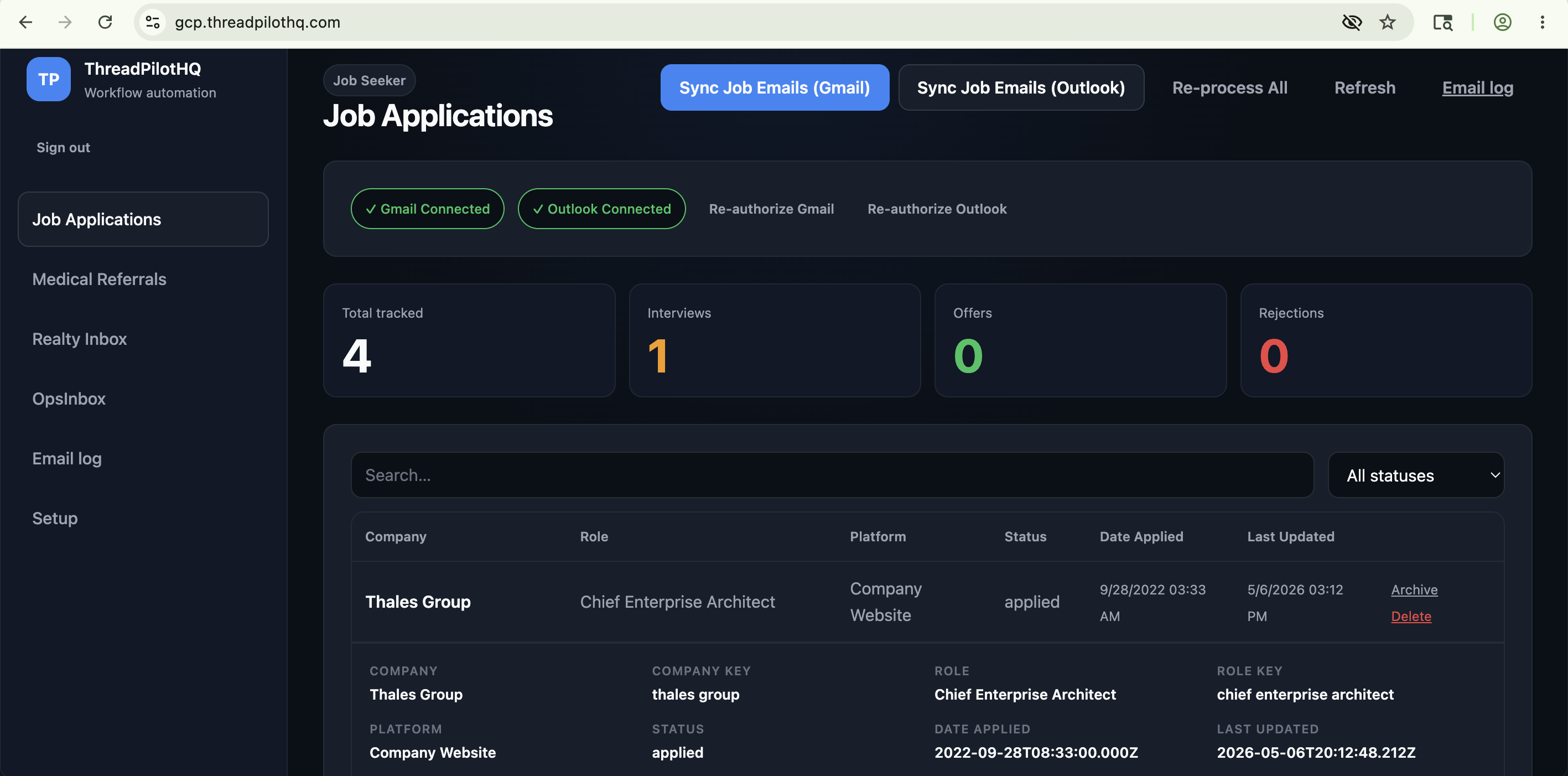The height and width of the screenshot is (776, 1568).
Task: Open the browser profile avatar icon
Action: tap(1502, 23)
